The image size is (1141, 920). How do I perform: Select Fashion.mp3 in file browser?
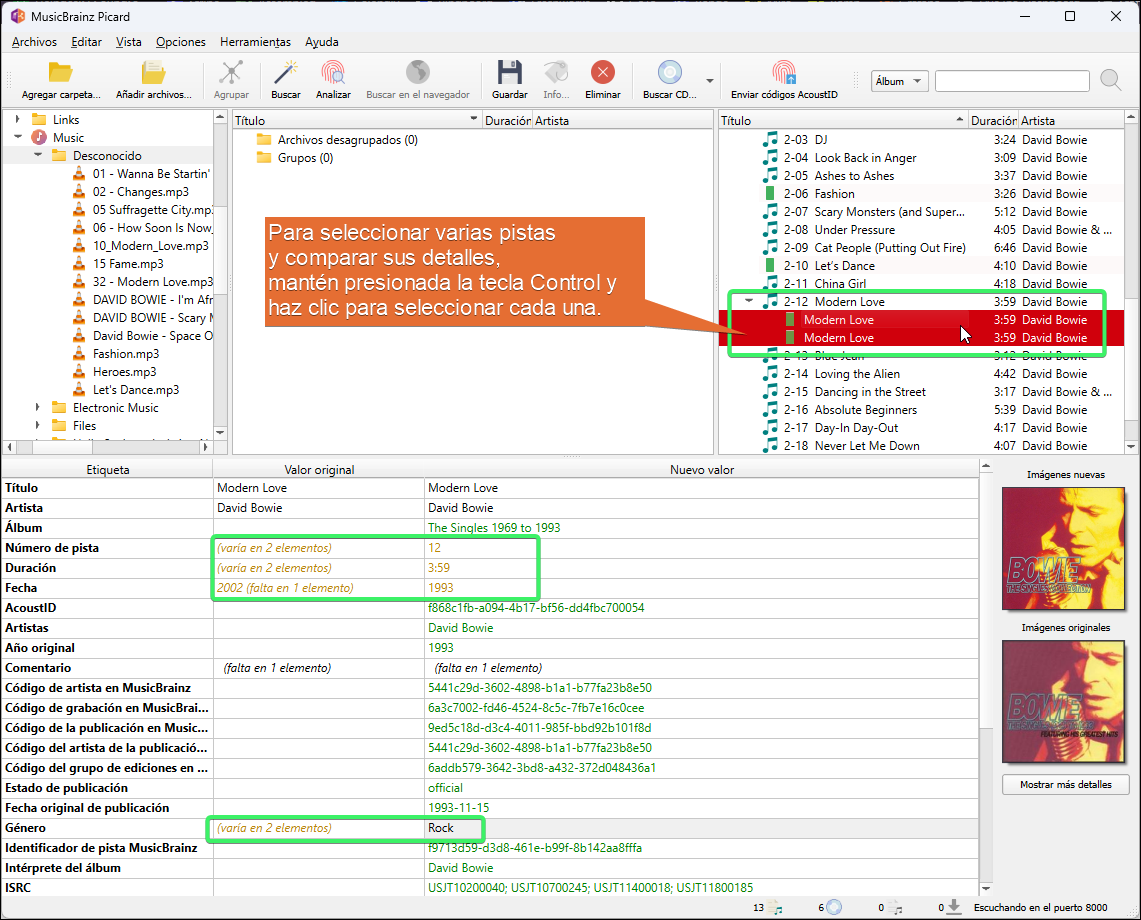coord(125,354)
